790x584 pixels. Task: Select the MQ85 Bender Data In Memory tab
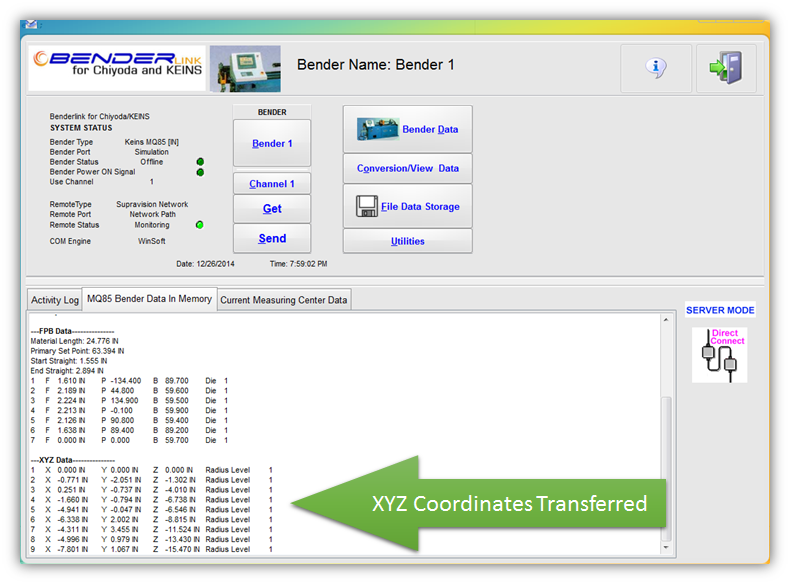tap(149, 299)
